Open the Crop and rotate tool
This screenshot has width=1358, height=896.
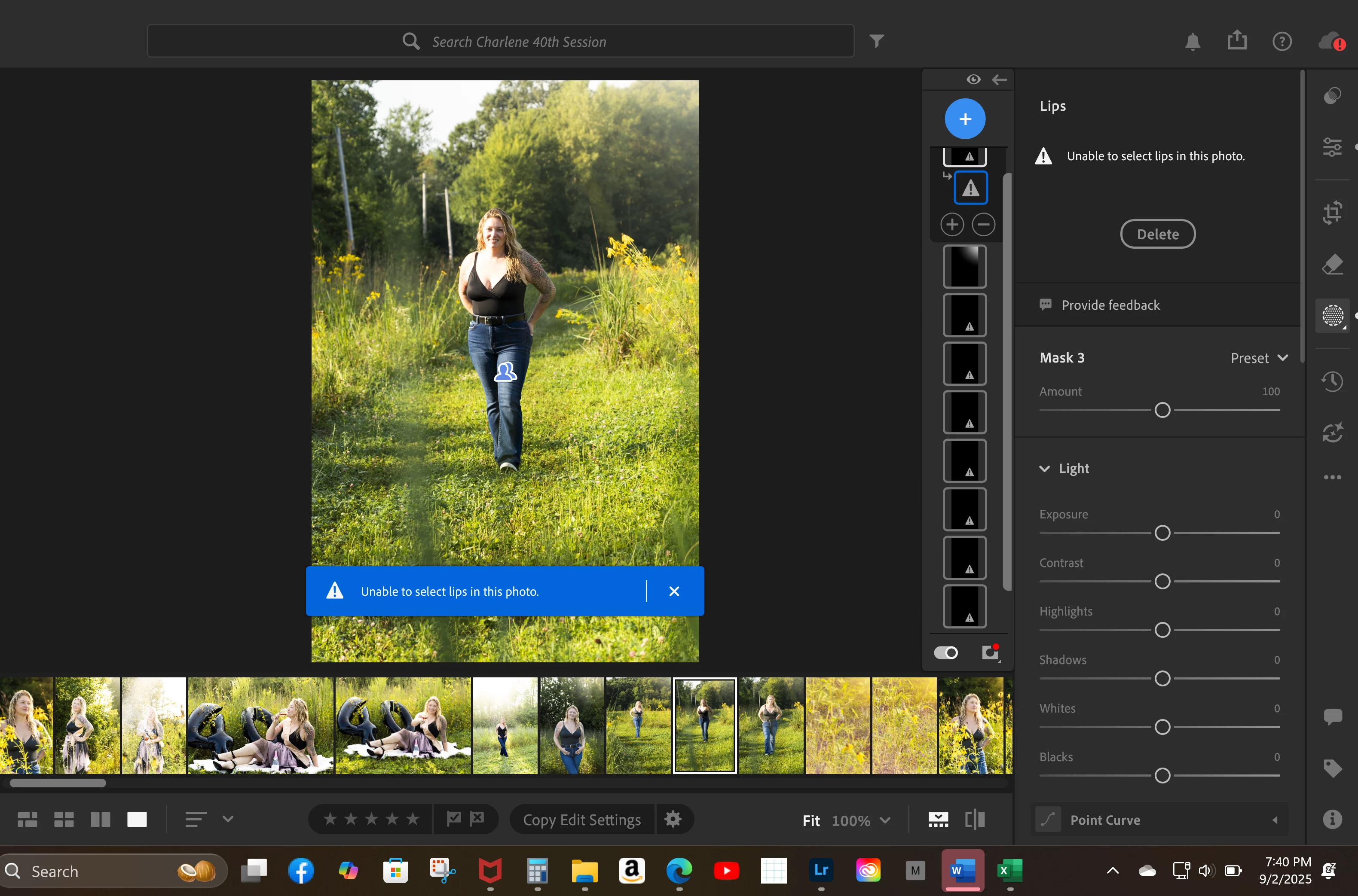pyautogui.click(x=1332, y=213)
